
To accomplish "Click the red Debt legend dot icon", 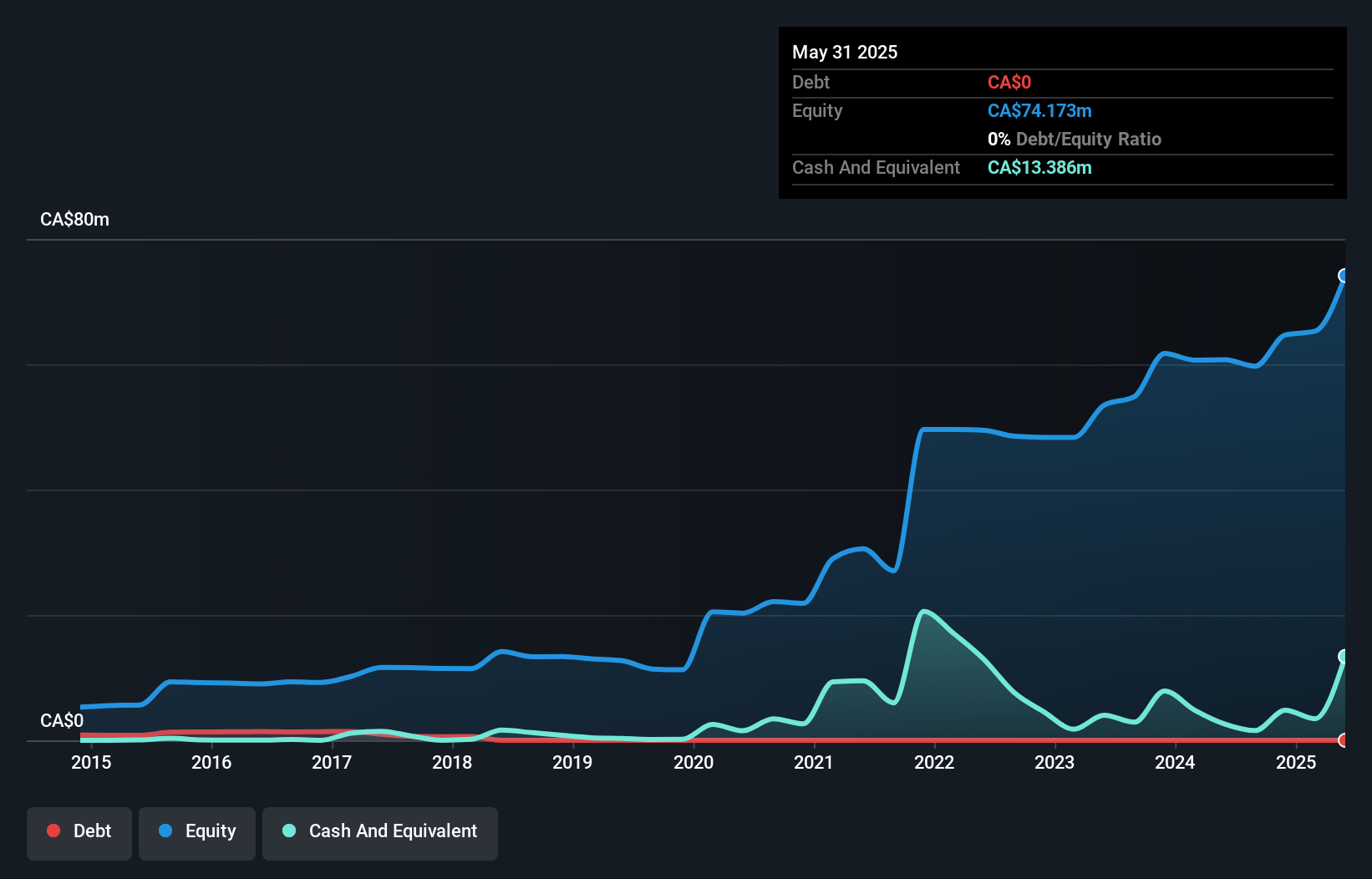I will point(53,831).
